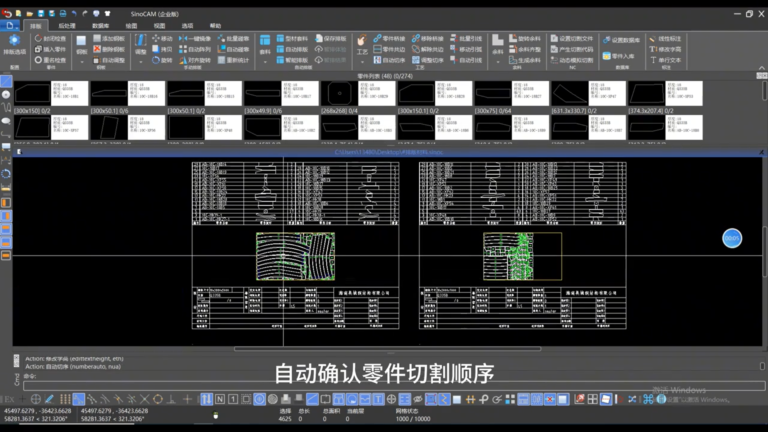Click the 线性标注 linear dimension tool
The width and height of the screenshot is (768, 432).
click(x=665, y=38)
